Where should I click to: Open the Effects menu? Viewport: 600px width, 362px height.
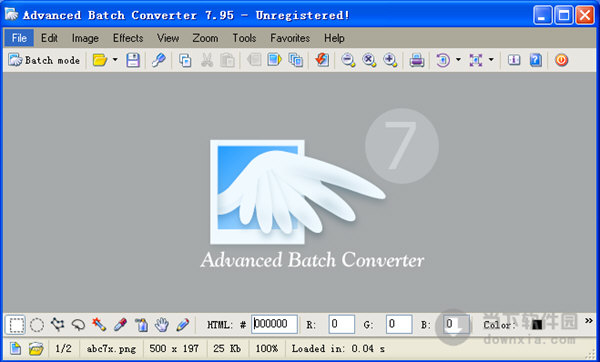coord(128,38)
